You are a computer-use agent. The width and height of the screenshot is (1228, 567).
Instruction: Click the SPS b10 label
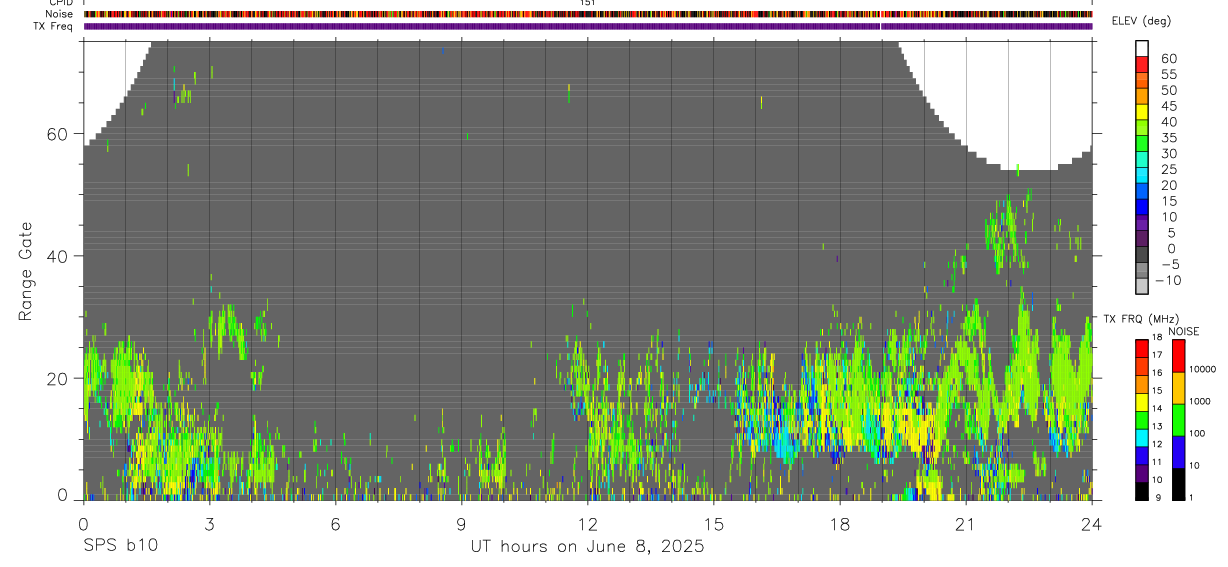point(119,546)
